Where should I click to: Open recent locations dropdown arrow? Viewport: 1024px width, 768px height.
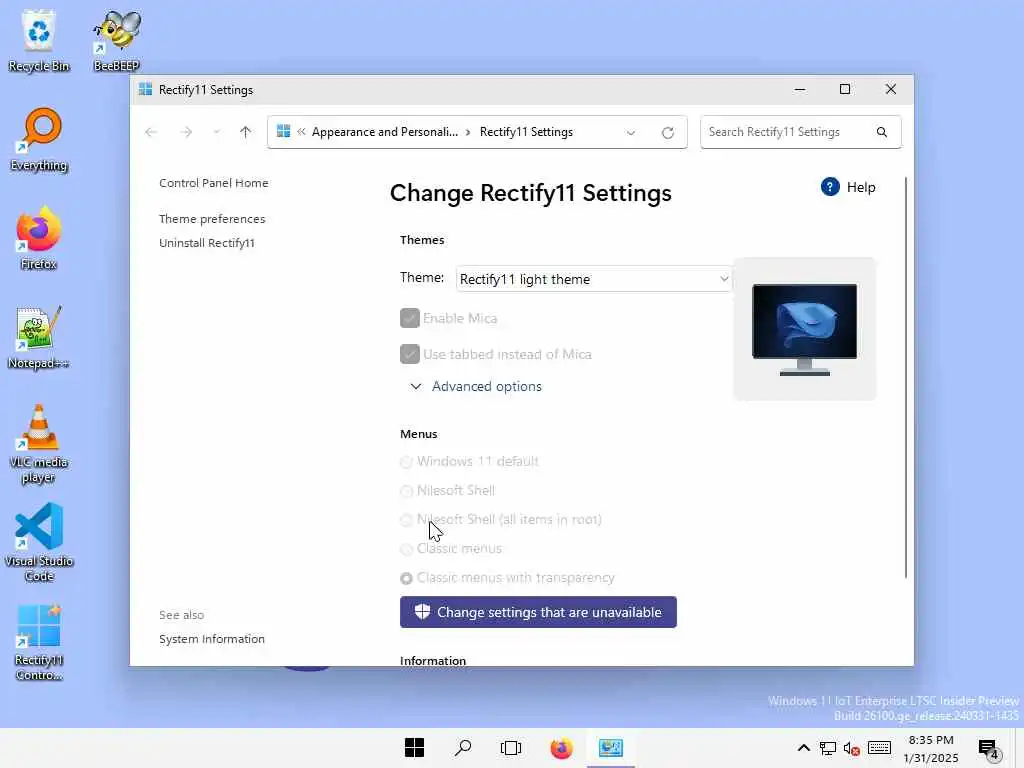216,132
